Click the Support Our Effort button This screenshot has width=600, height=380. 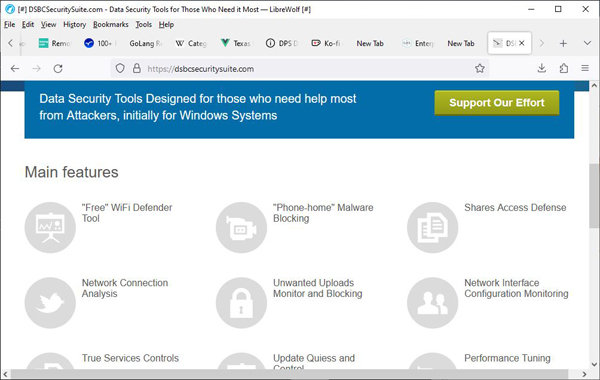click(497, 103)
